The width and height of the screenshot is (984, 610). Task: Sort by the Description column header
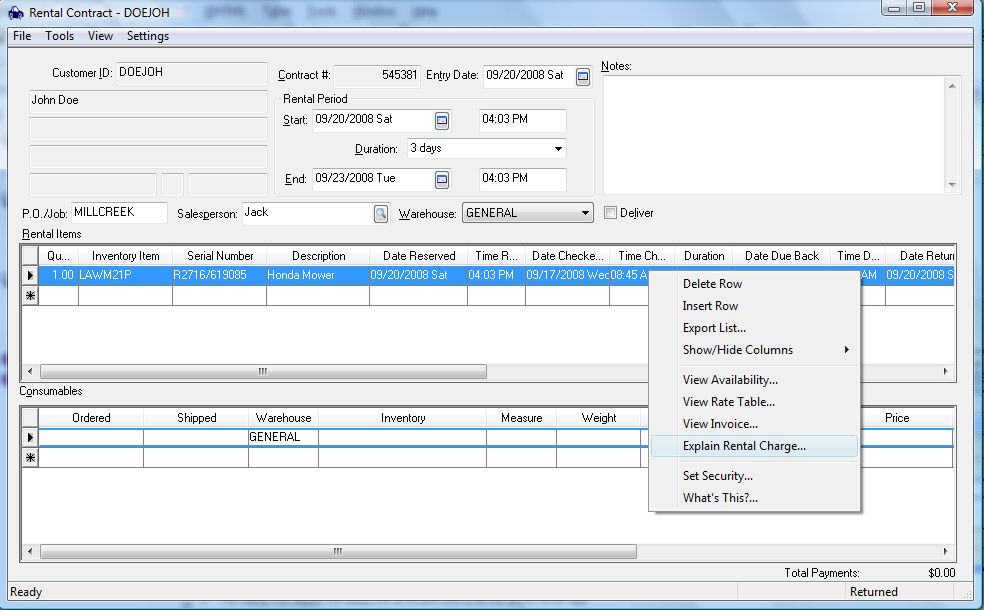319,256
